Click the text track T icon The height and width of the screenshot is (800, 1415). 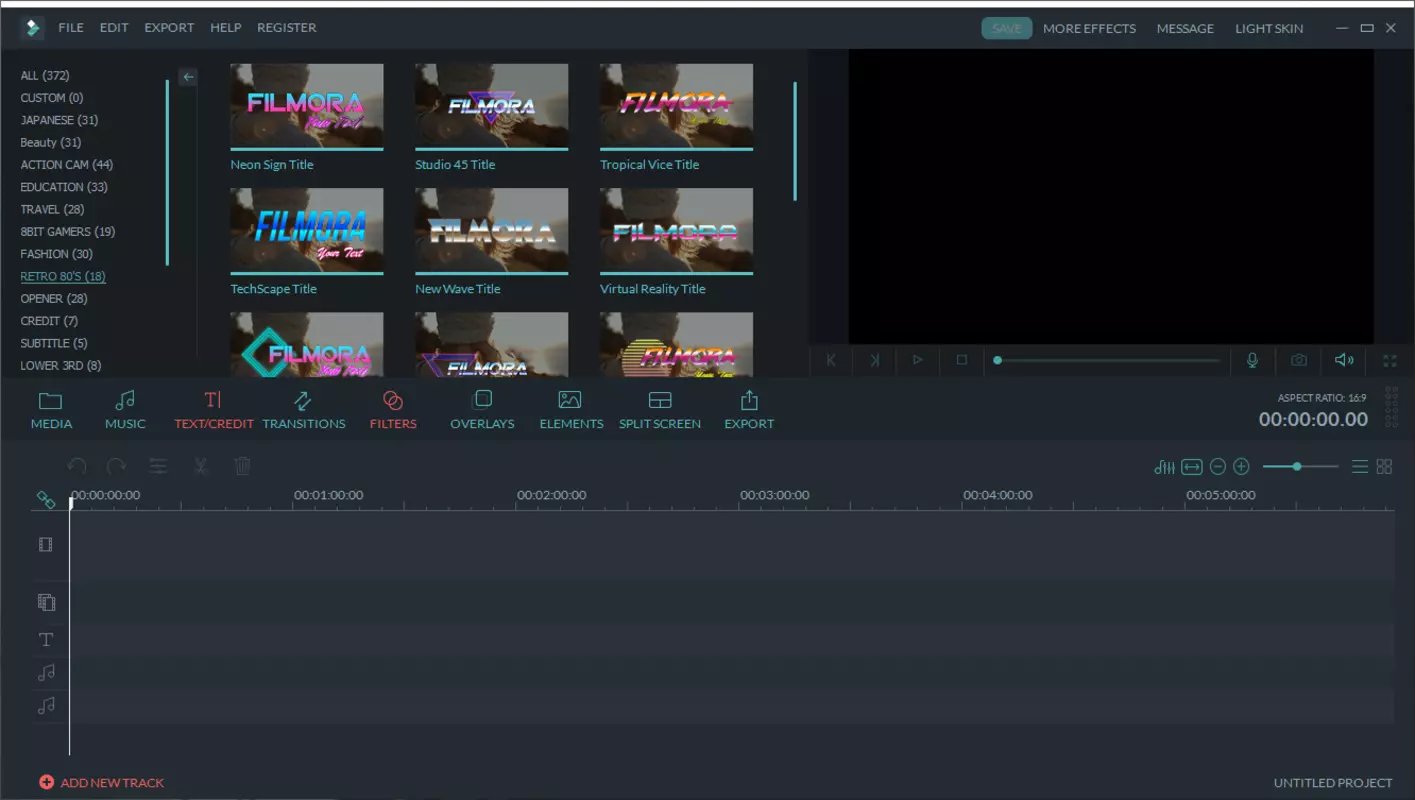pyautogui.click(x=46, y=639)
